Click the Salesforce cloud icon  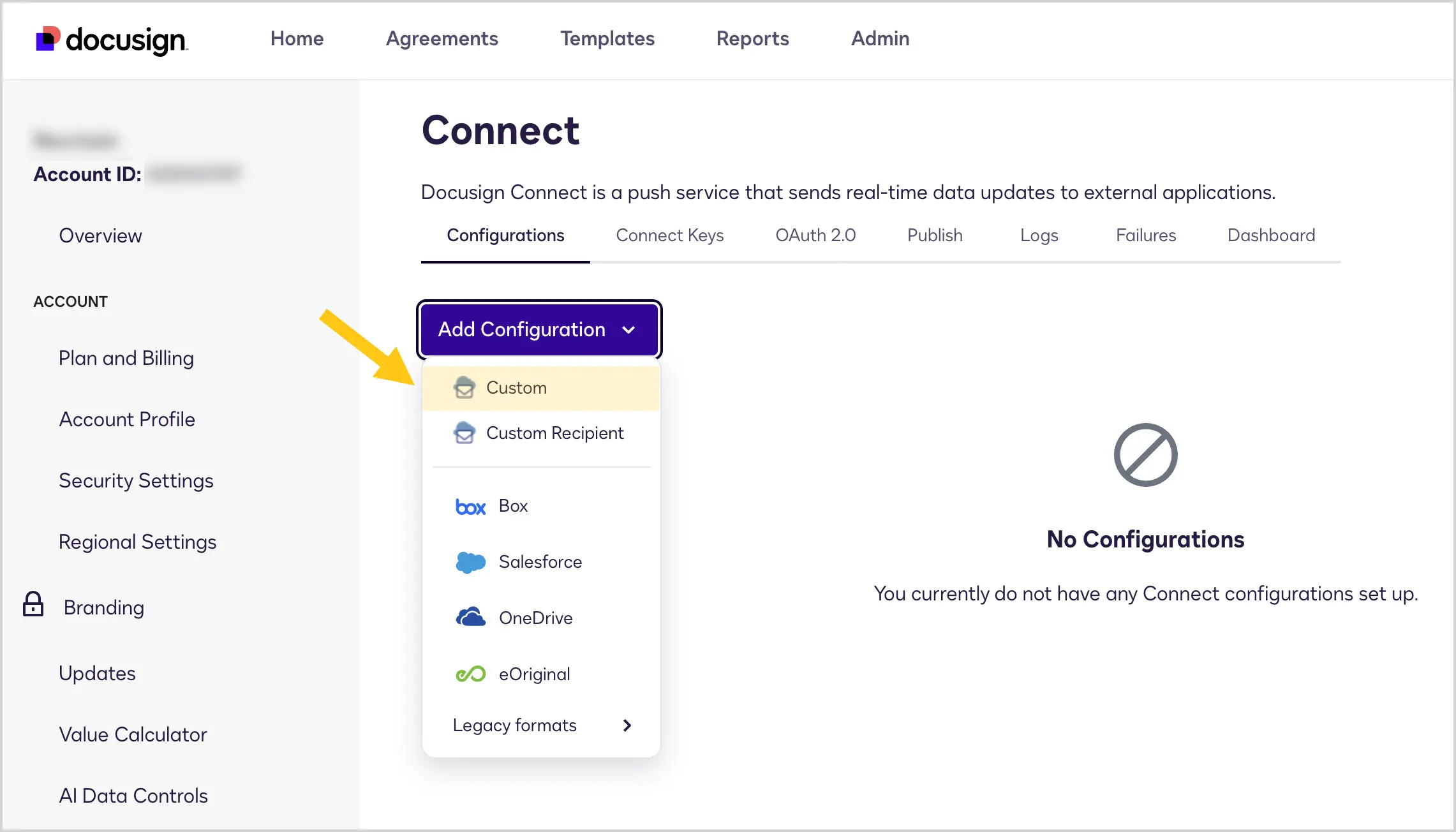click(471, 562)
